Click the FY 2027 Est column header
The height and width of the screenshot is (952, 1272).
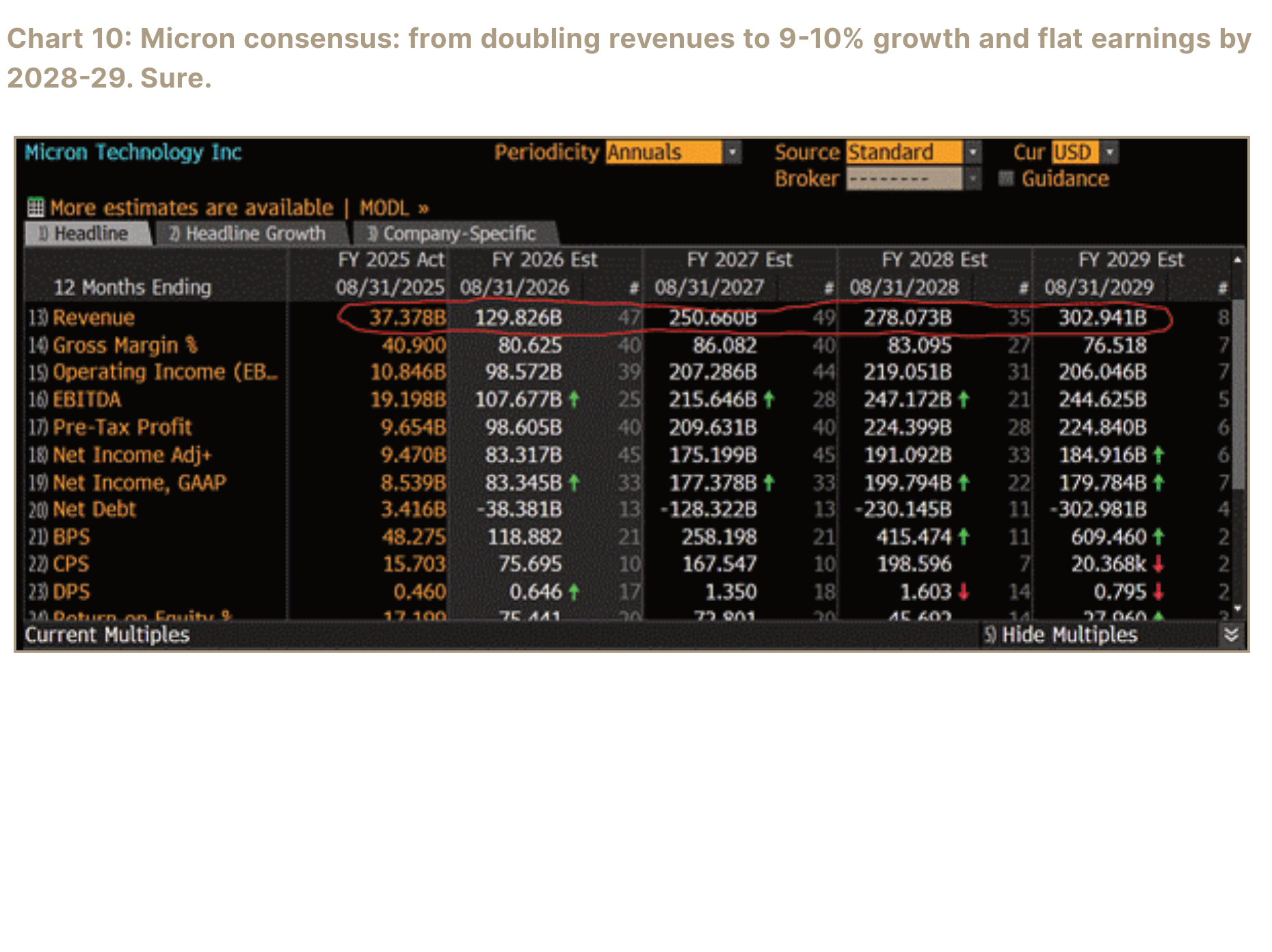pyautogui.click(x=739, y=260)
